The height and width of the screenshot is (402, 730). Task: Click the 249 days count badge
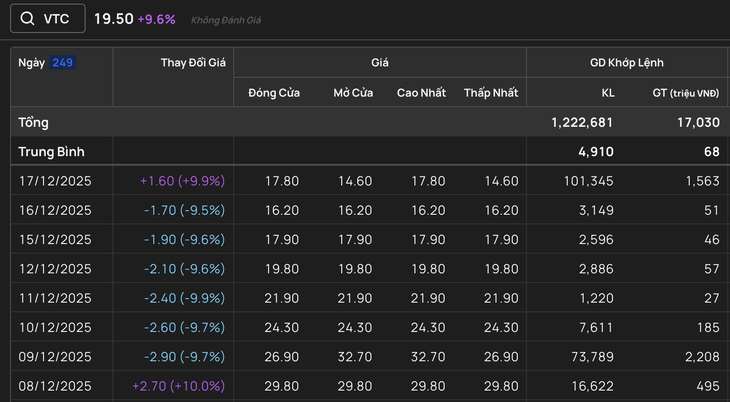[63, 63]
